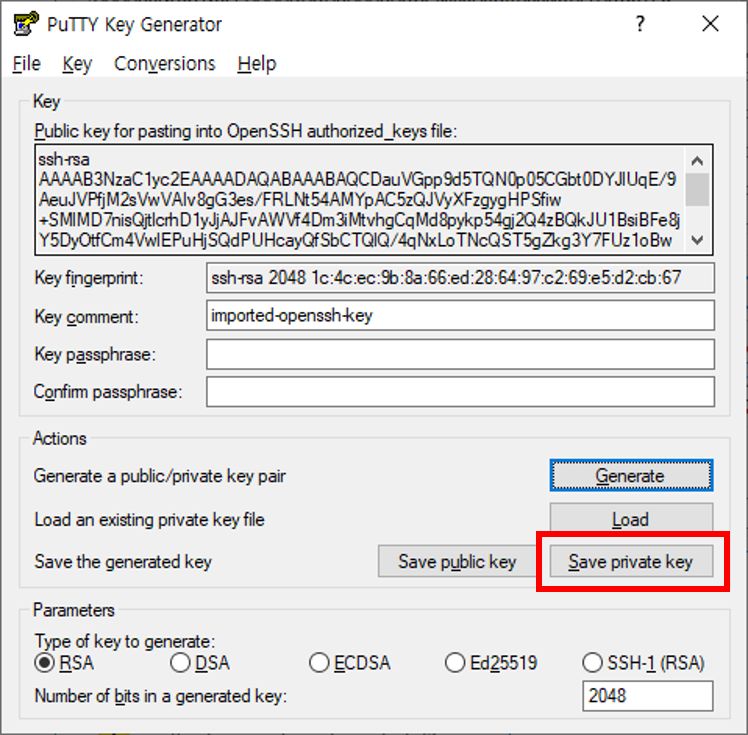Click 'Number of bits in a generated key:' label
The width and height of the screenshot is (748, 735).
click(161, 696)
